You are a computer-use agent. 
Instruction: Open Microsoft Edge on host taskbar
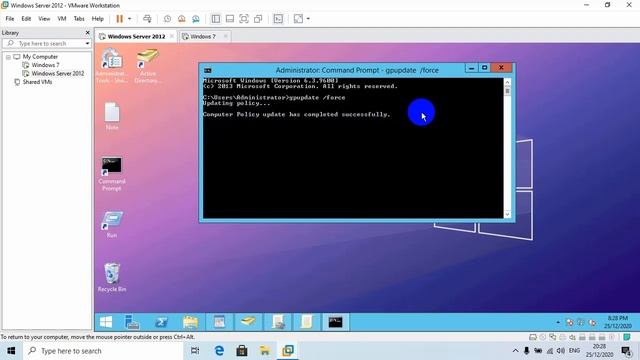[219, 351]
